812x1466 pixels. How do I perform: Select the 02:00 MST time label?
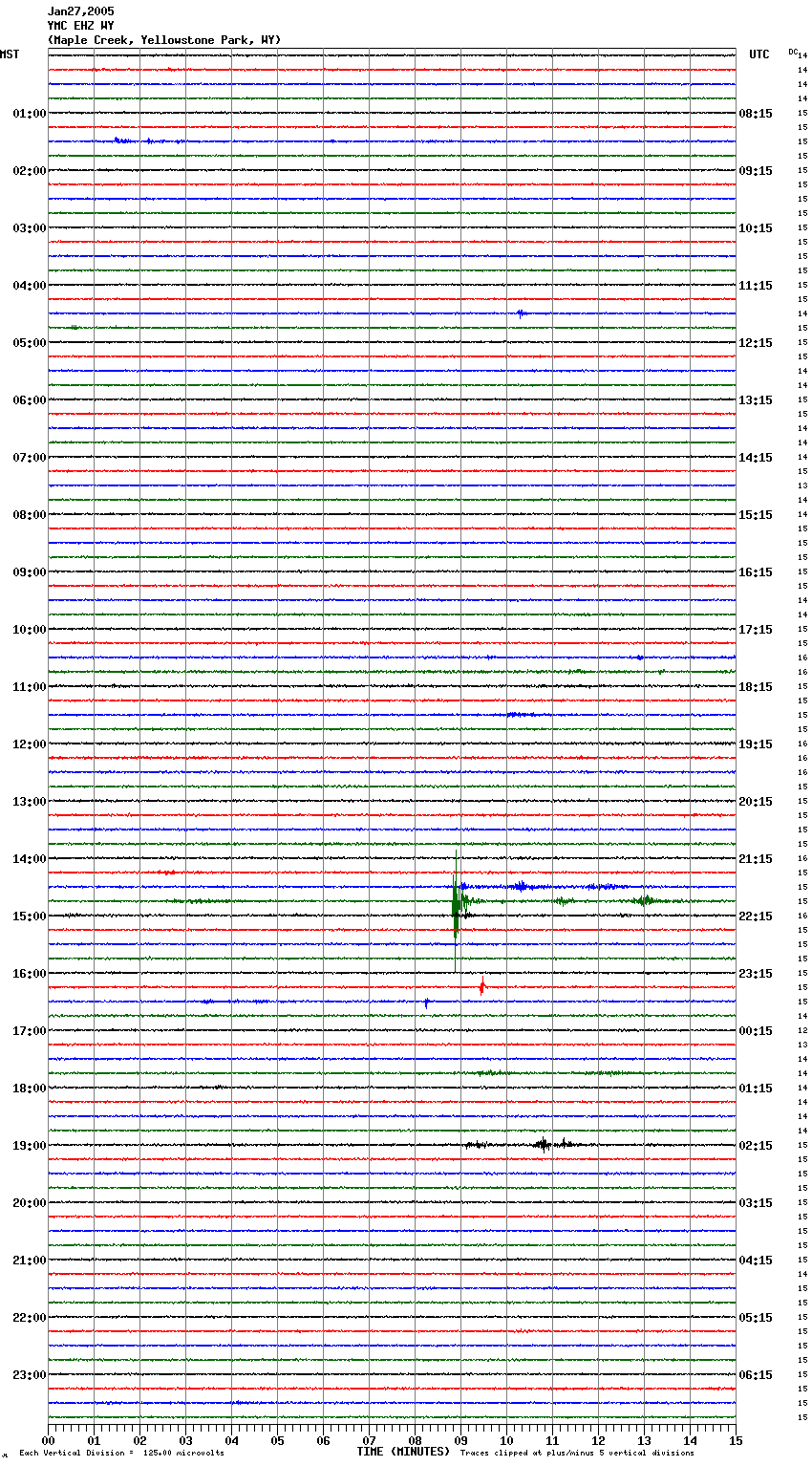click(30, 171)
